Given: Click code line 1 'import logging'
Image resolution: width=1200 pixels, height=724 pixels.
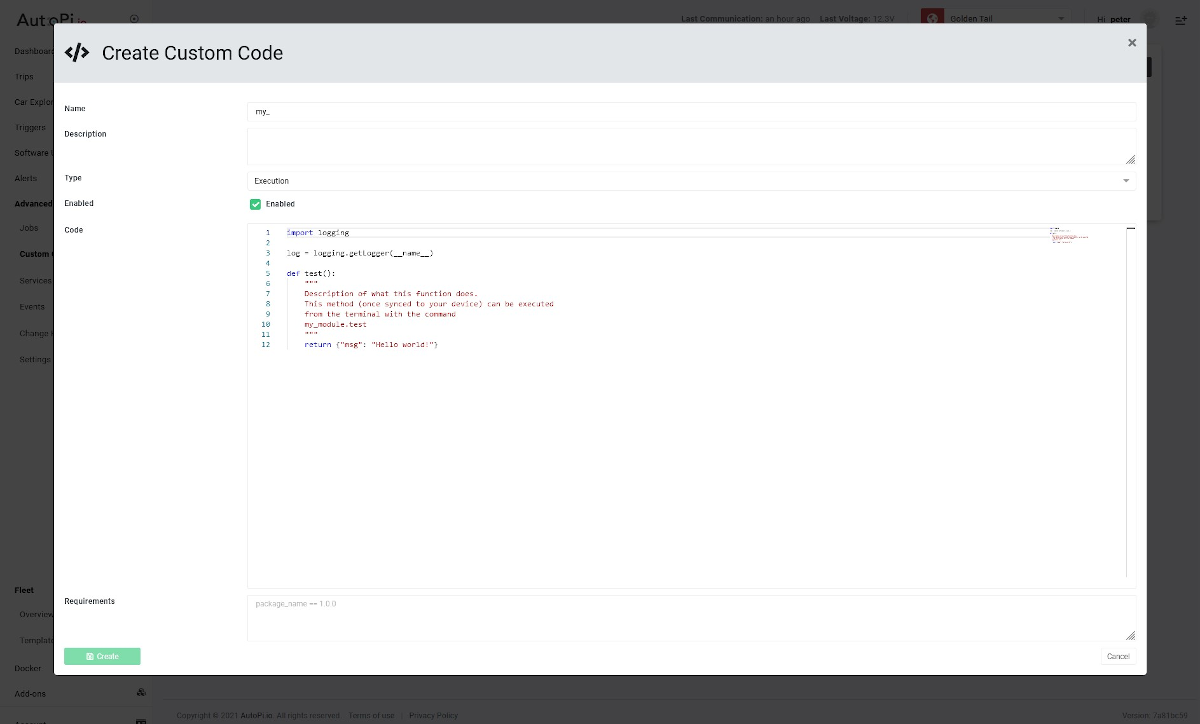Looking at the screenshot, I should (318, 232).
